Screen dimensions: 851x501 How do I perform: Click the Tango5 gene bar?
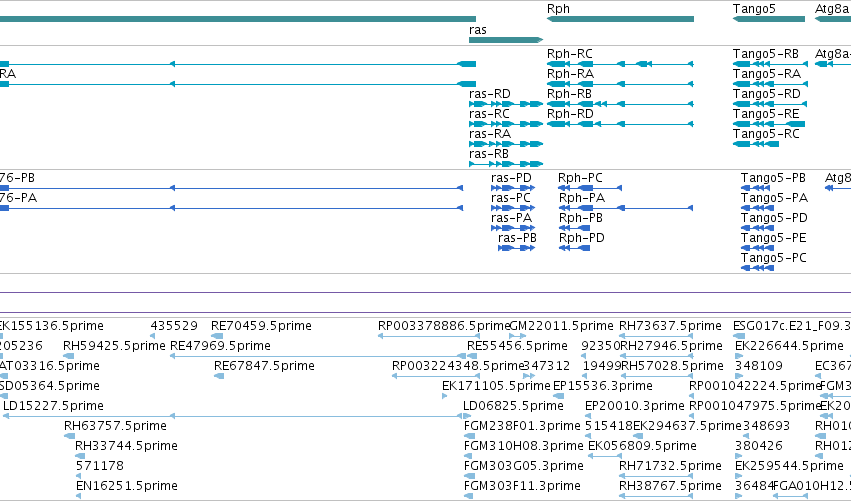769,19
